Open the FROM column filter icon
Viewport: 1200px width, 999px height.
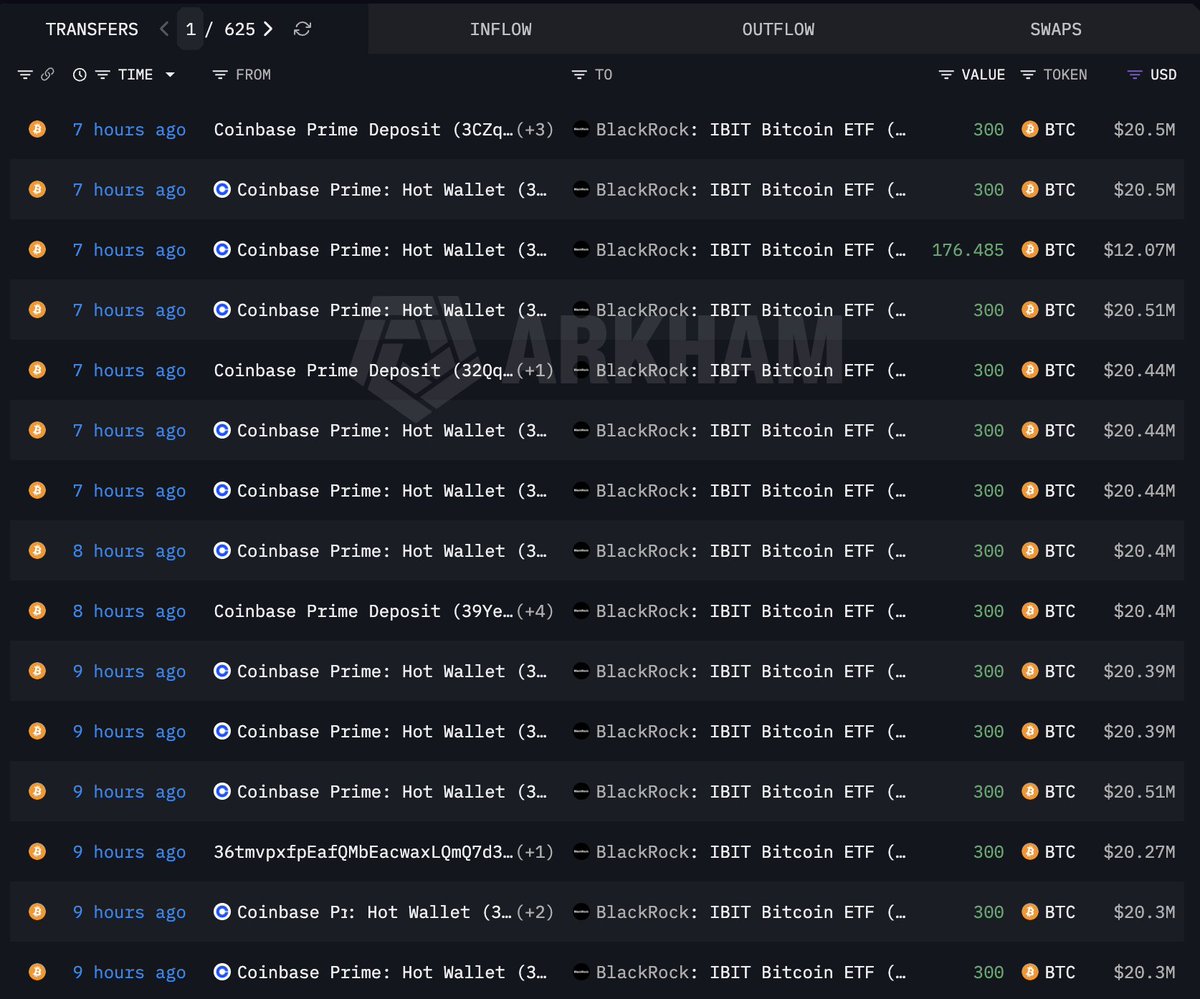[x=220, y=75]
